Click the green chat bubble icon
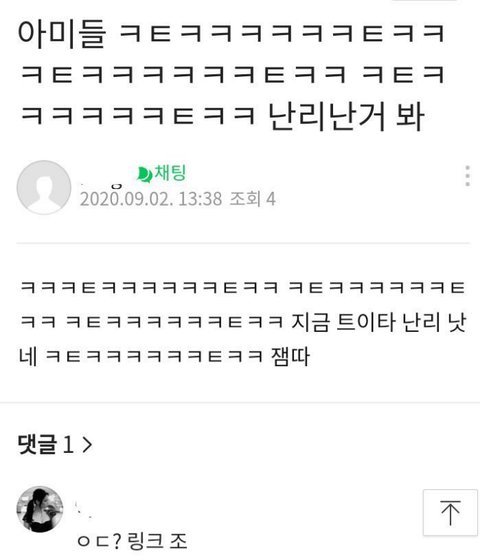 [145, 175]
